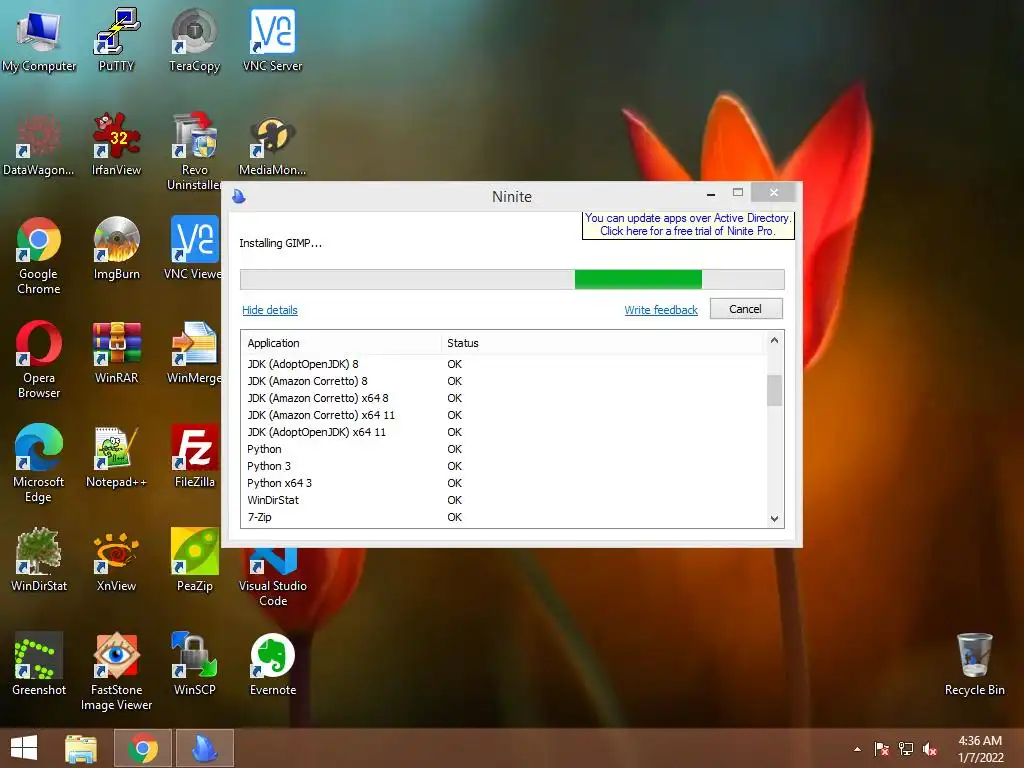This screenshot has height=768, width=1024.
Task: Launch FileZilla desktop shortcut
Action: click(x=194, y=456)
